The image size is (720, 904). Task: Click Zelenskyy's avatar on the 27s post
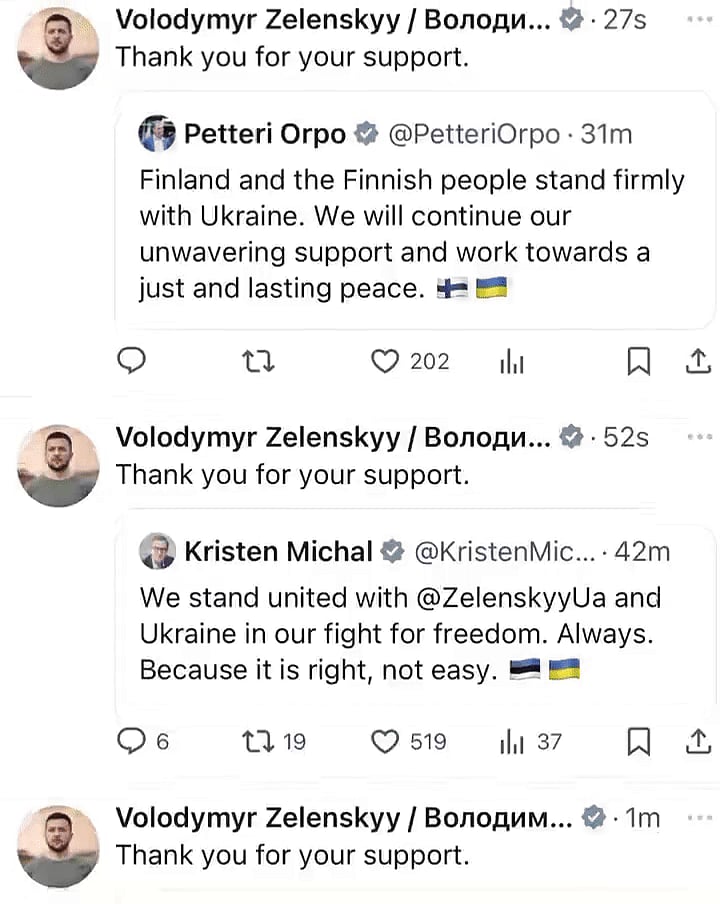coord(58,50)
